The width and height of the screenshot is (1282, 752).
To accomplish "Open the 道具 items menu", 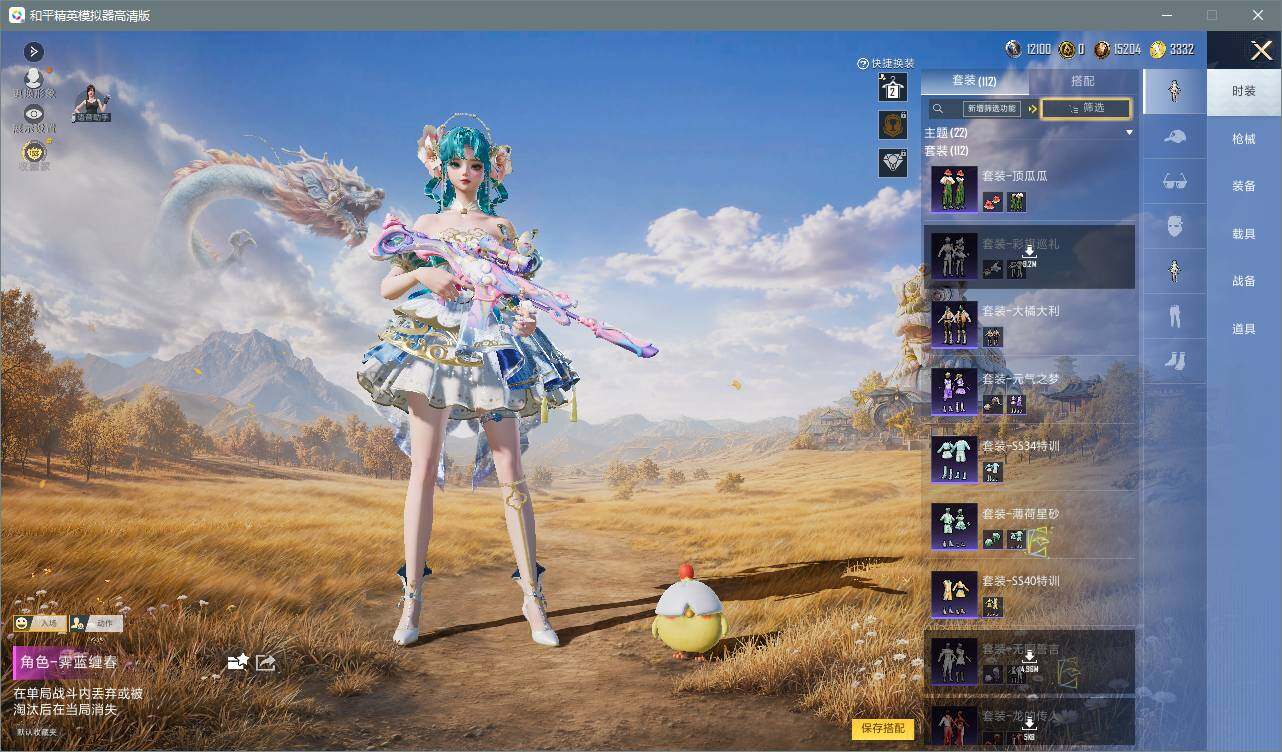I will [1244, 329].
